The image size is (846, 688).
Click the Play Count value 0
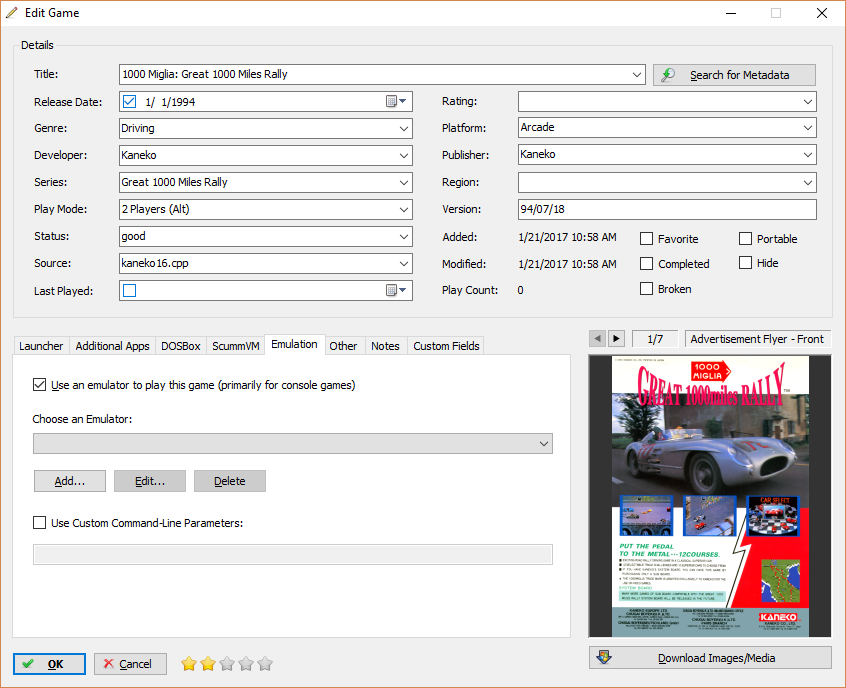pos(520,290)
